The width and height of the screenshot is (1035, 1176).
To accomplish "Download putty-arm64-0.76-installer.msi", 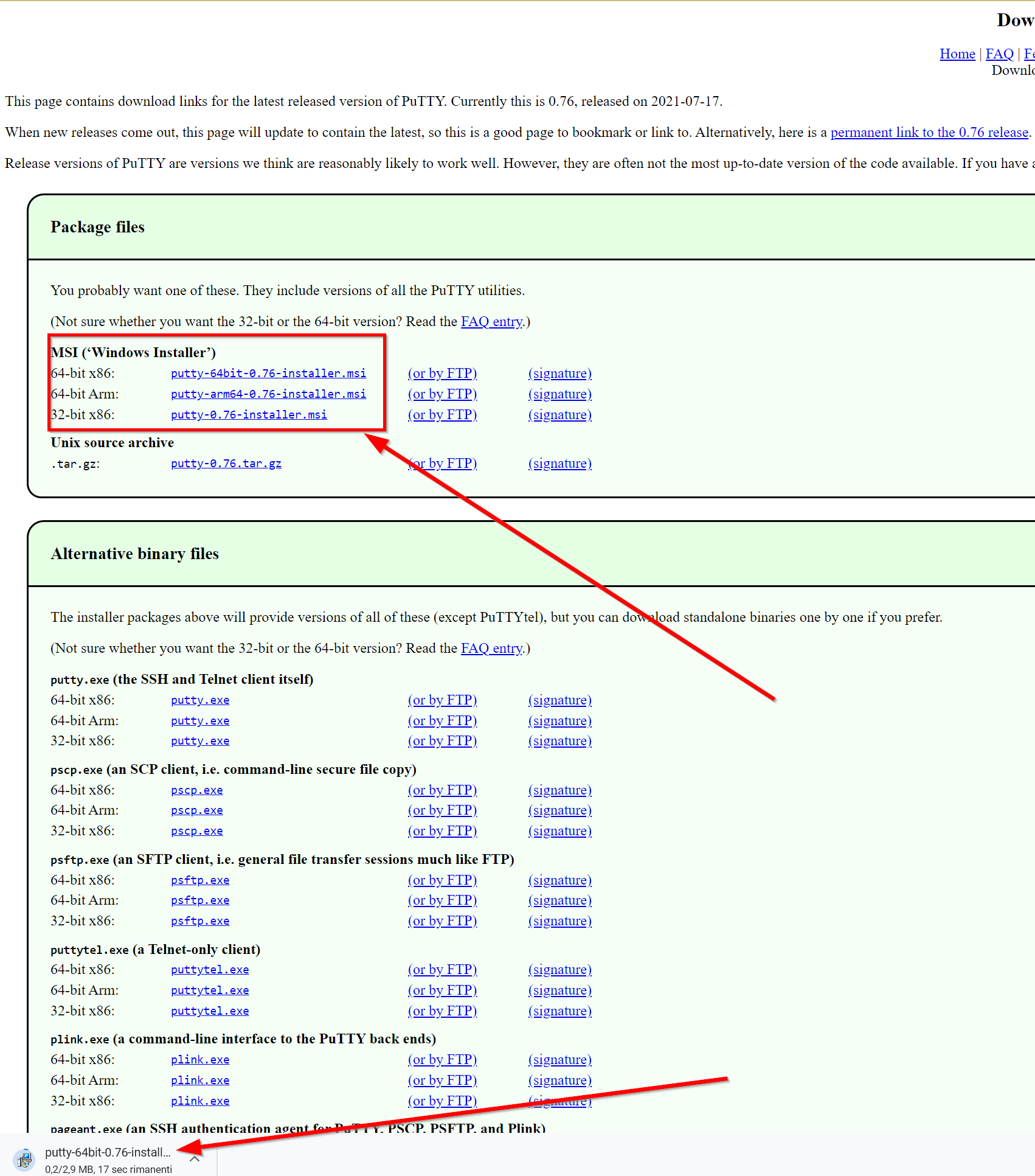I will click(x=268, y=394).
